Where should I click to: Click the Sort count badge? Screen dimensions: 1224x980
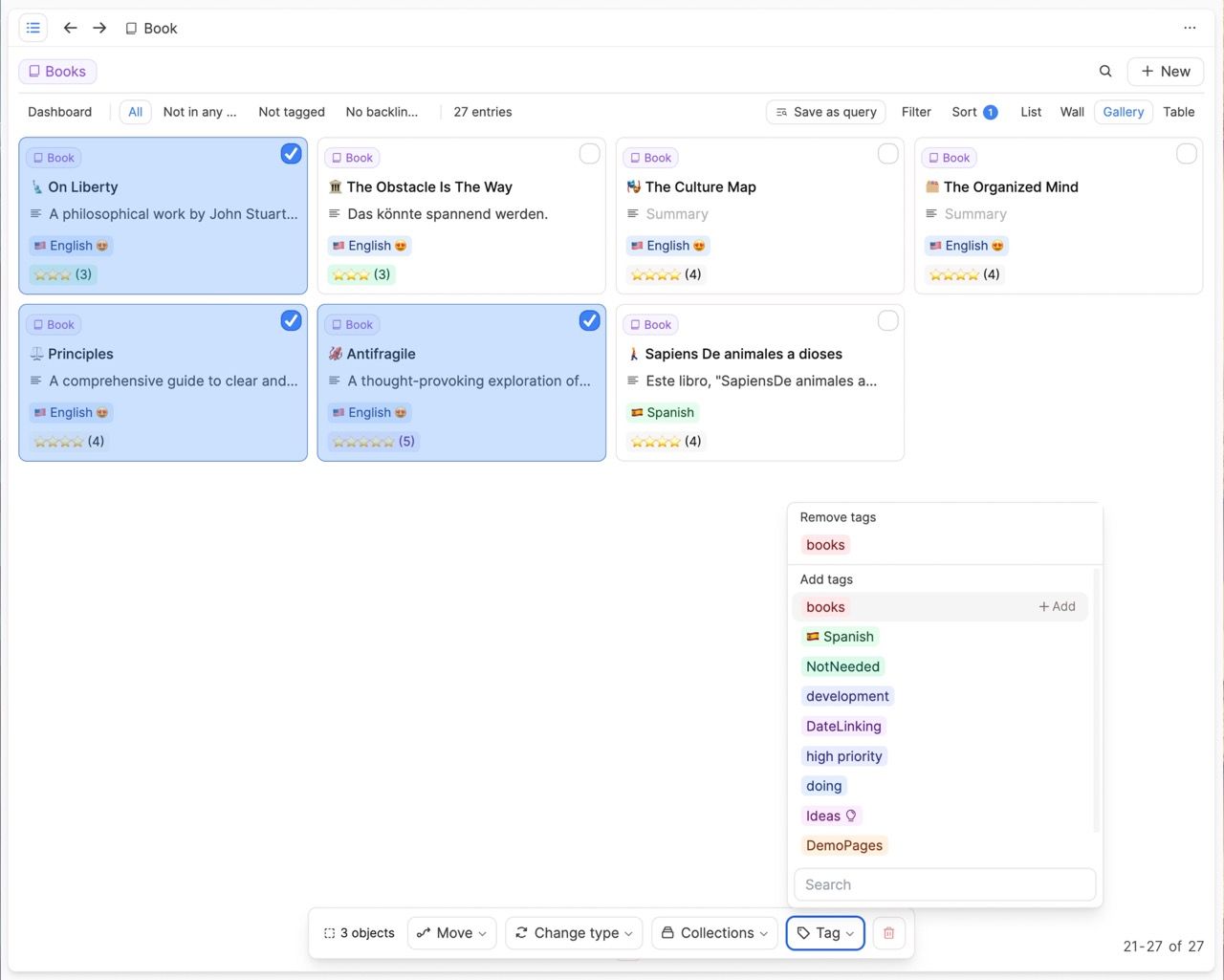[x=991, y=112]
